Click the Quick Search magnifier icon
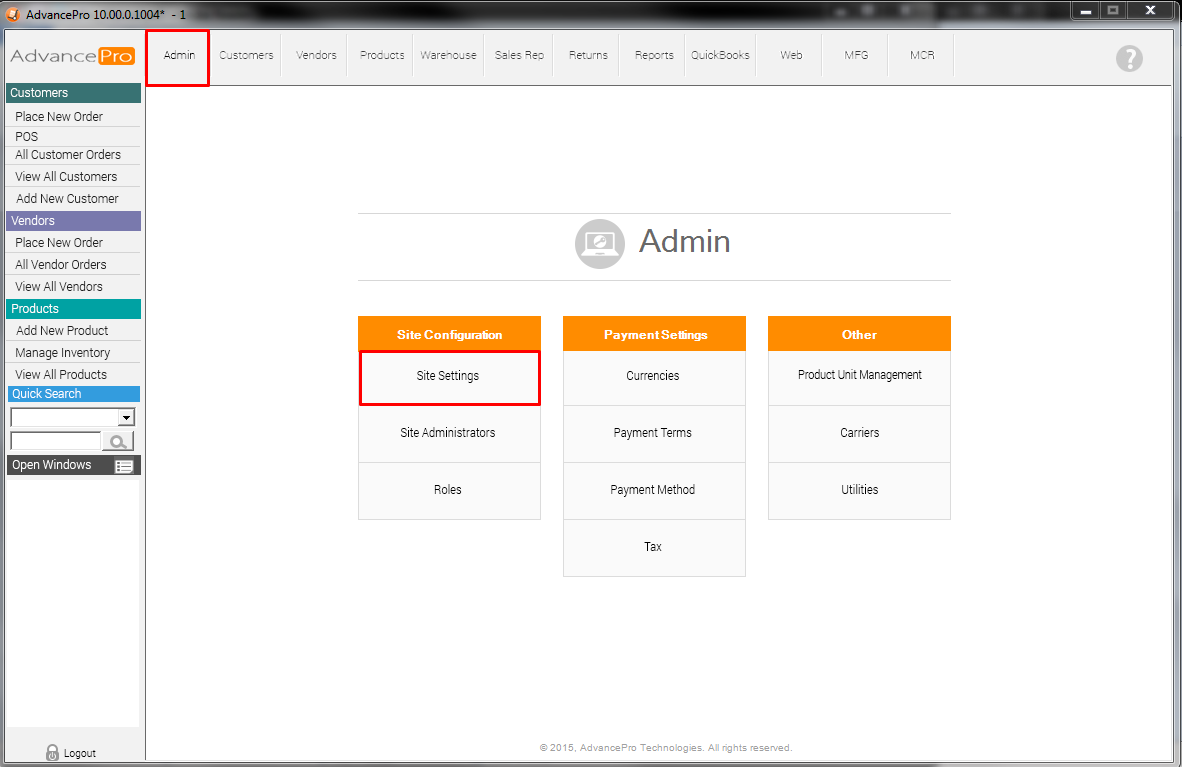Image resolution: width=1182 pixels, height=767 pixels. [118, 441]
